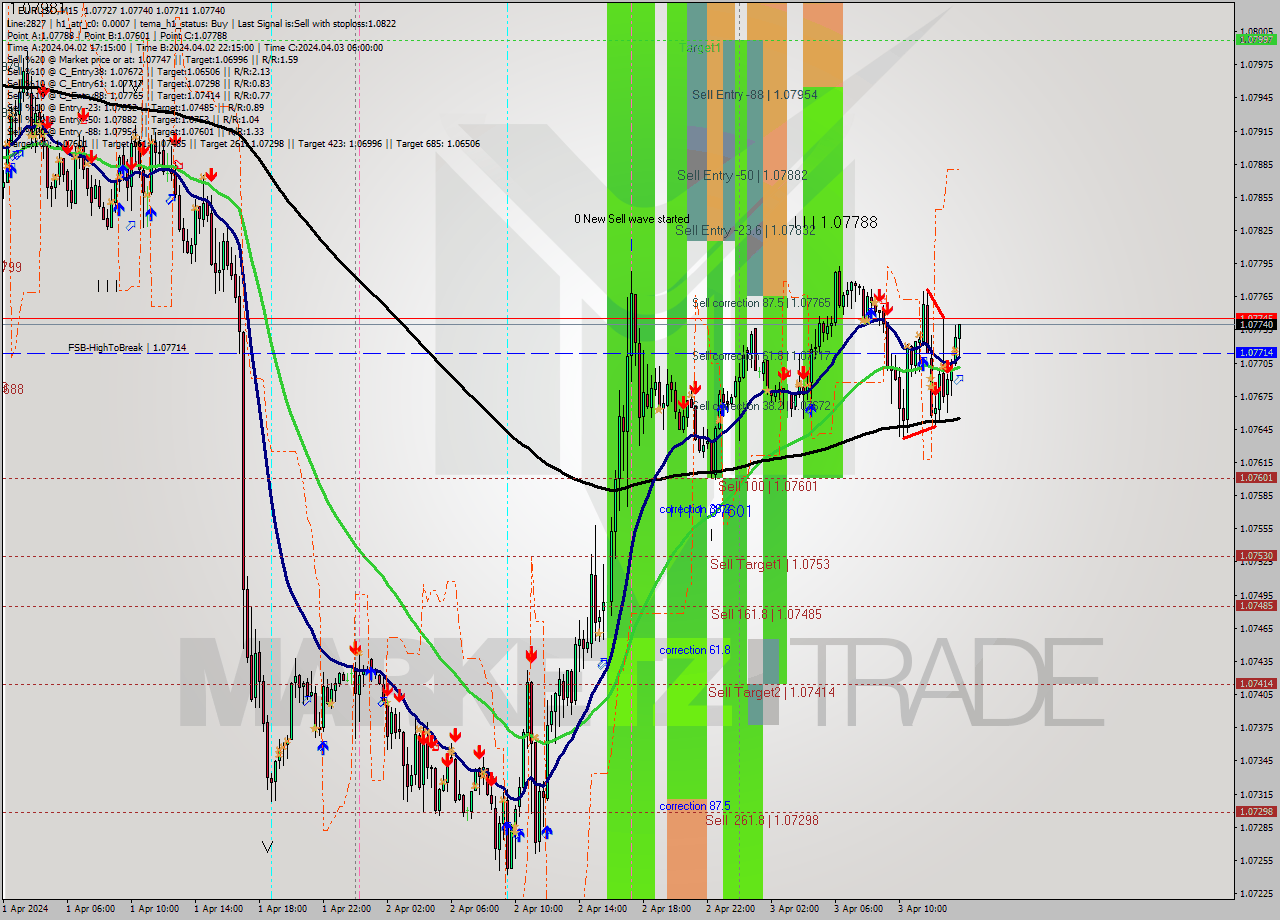Click the '1 Apr 2024' date on time axis
The width and height of the screenshot is (1280, 920).
(x=25, y=909)
